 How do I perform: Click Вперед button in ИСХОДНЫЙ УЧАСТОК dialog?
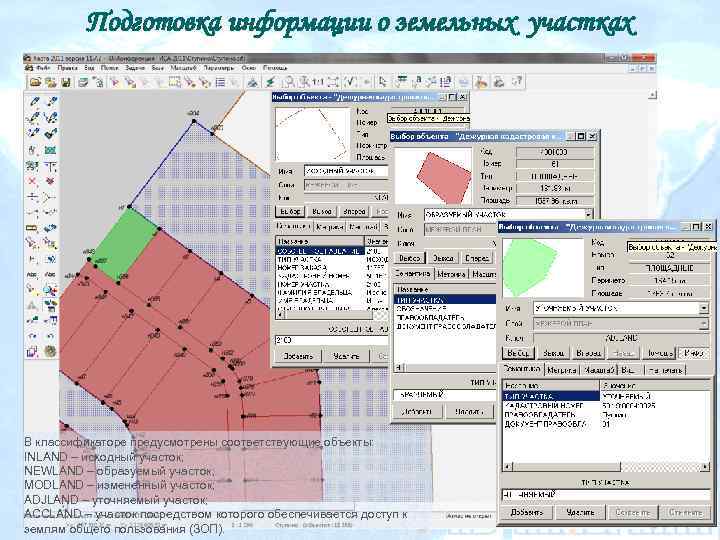point(354,212)
